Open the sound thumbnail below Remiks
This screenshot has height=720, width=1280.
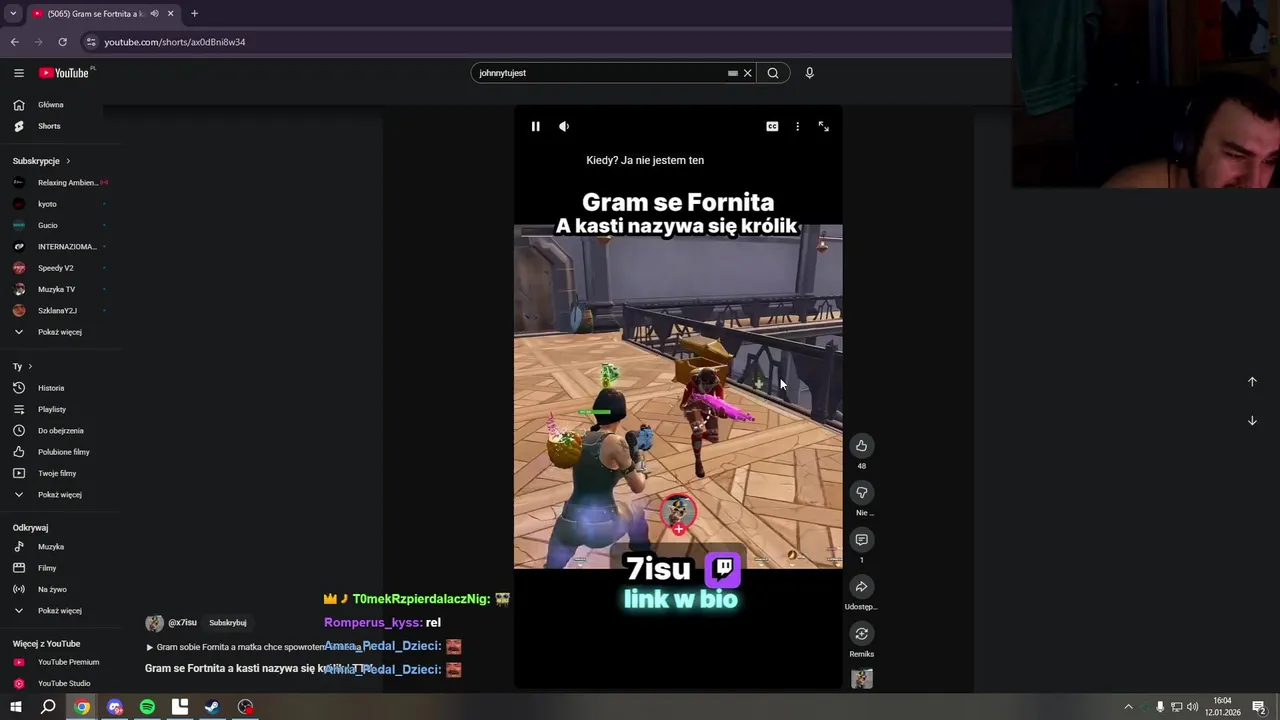(x=861, y=679)
